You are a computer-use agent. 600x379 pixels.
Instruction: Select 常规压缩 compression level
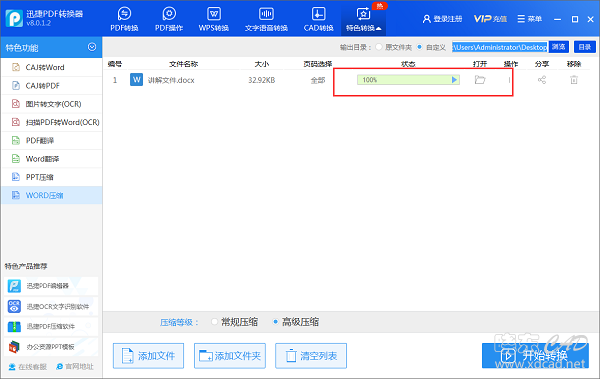215,322
